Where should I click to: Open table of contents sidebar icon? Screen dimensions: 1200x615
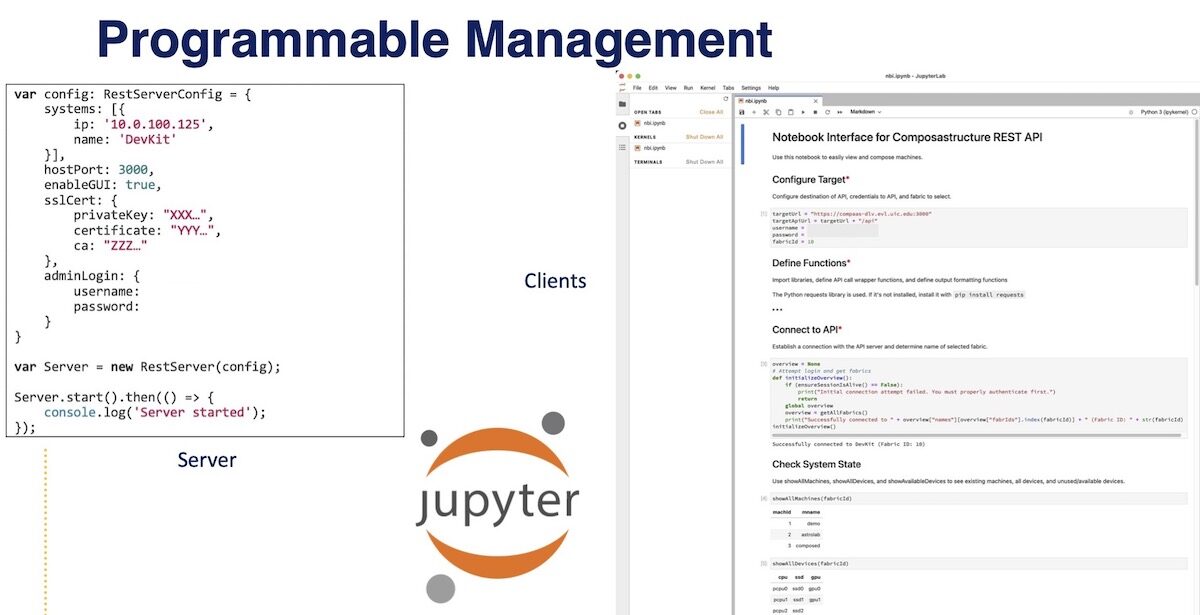[x=622, y=147]
